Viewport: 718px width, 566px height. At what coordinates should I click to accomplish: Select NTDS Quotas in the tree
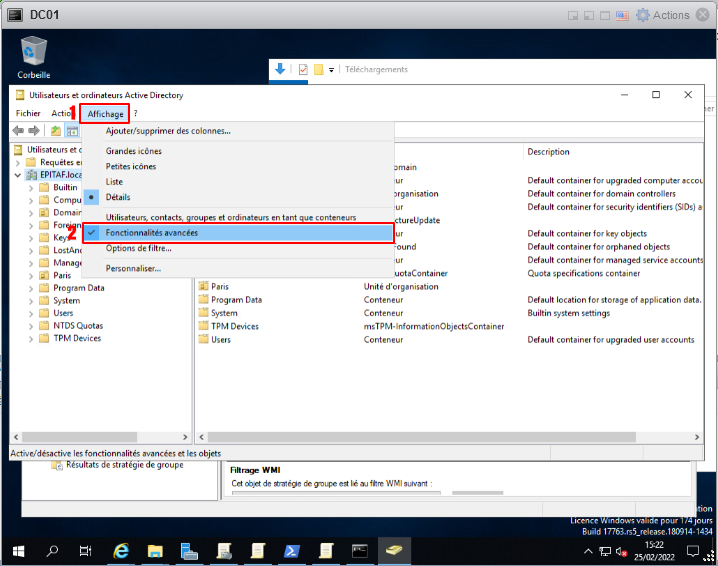coord(78,325)
